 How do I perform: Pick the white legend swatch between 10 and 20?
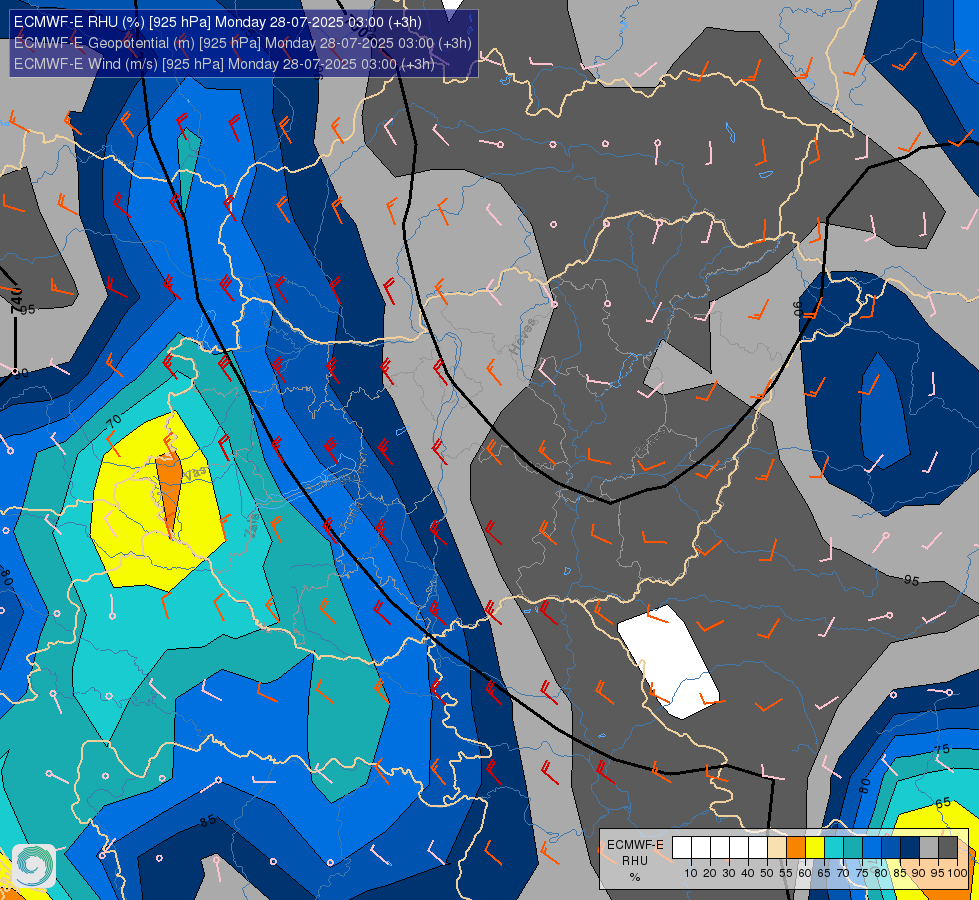coord(701,848)
